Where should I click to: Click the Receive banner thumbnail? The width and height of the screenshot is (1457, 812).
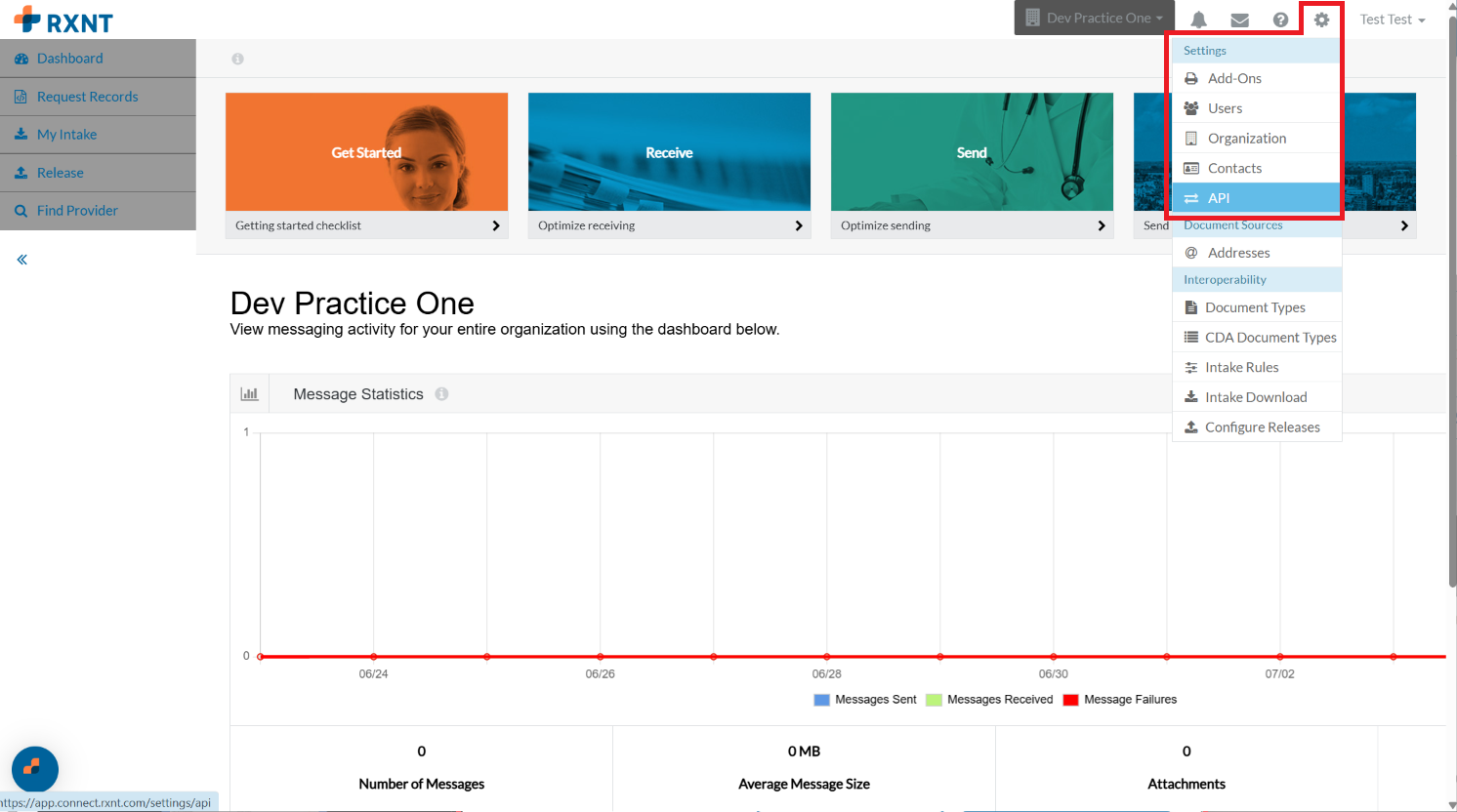669,152
